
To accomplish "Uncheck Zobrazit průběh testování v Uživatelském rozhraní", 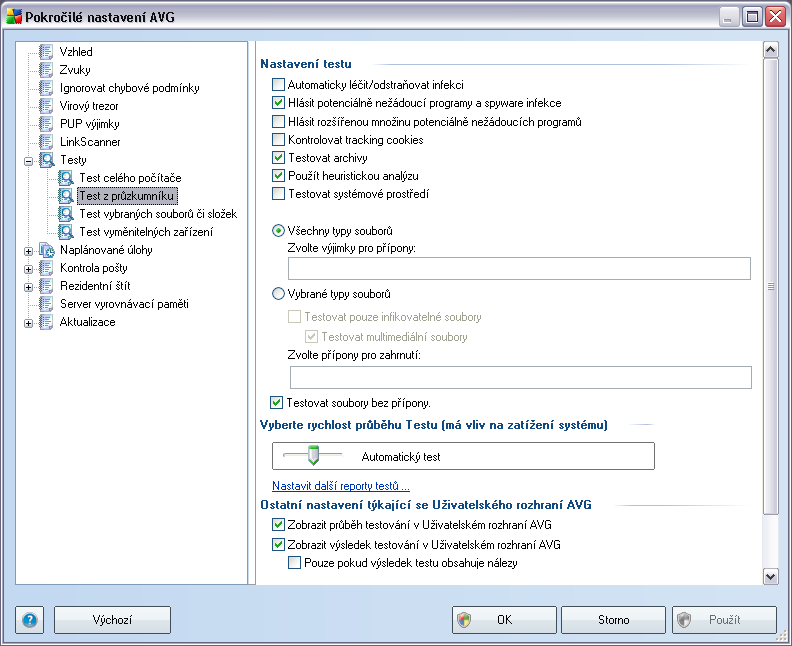I will coord(278,525).
